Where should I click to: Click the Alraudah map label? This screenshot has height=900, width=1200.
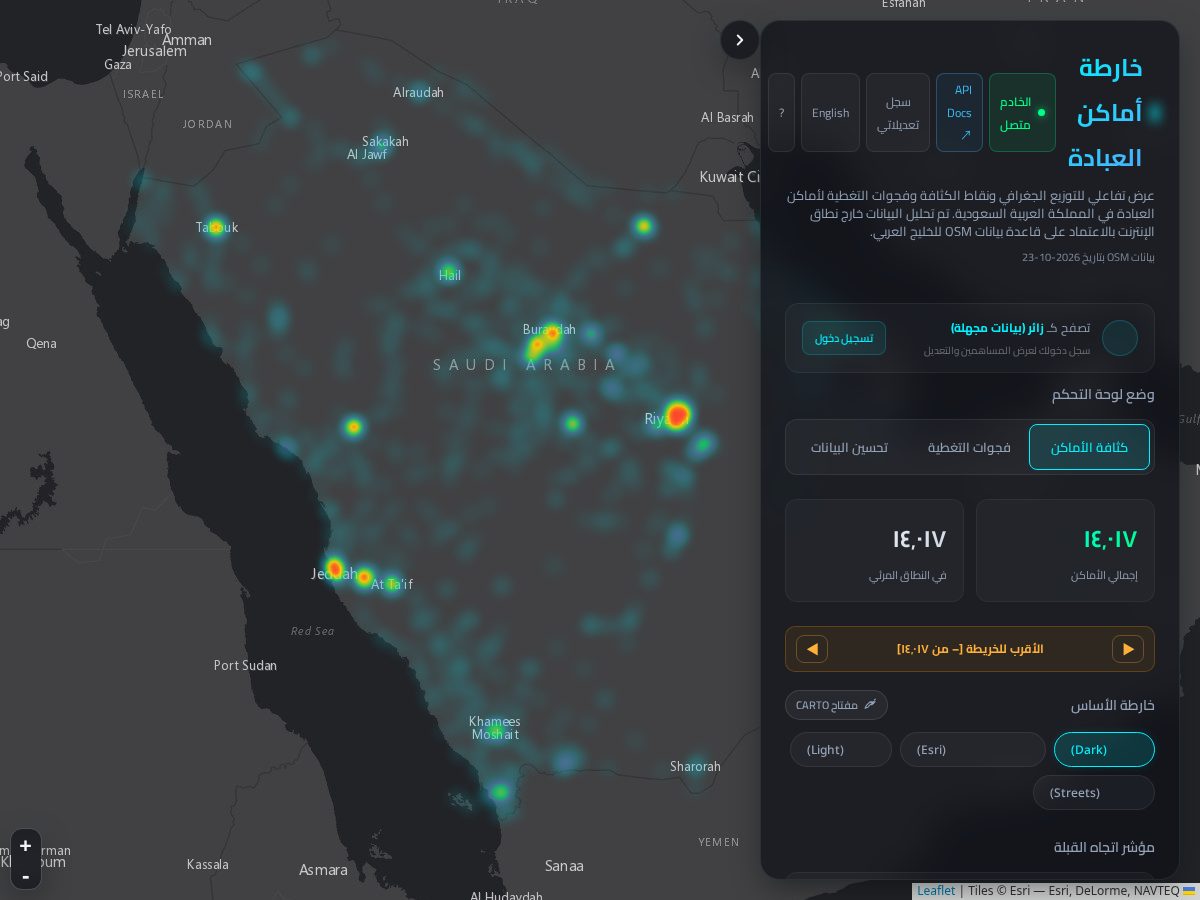point(418,92)
